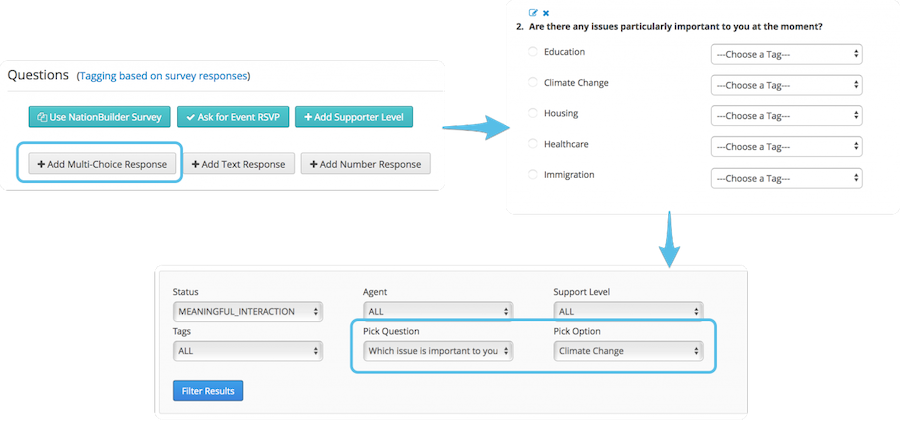This screenshot has height=436, width=900.
Task: Click the blue Filter Results button
Action: 208,391
